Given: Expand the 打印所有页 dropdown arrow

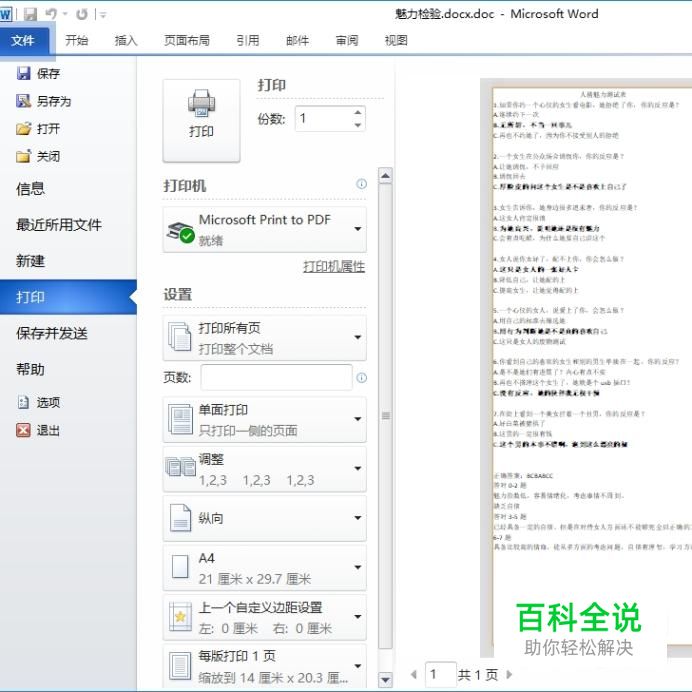Looking at the screenshot, I should tap(357, 338).
